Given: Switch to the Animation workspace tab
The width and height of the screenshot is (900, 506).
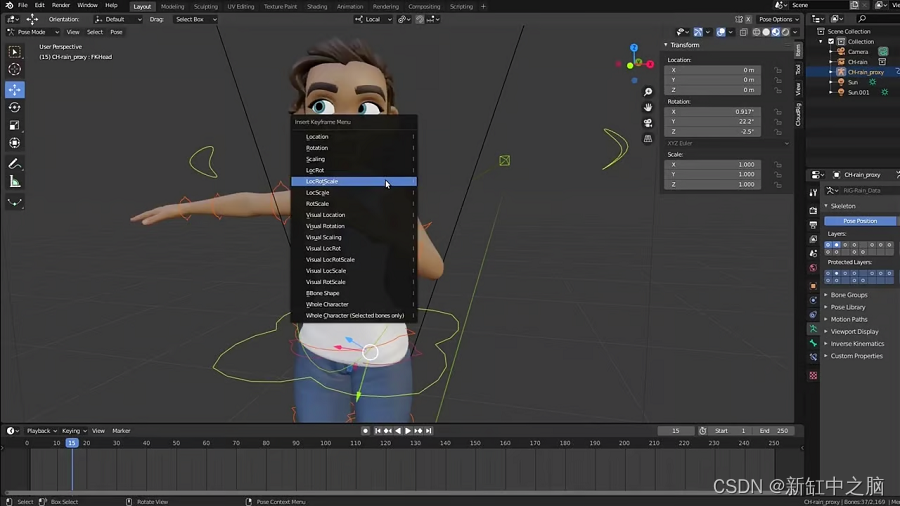Looking at the screenshot, I should click(x=350, y=6).
